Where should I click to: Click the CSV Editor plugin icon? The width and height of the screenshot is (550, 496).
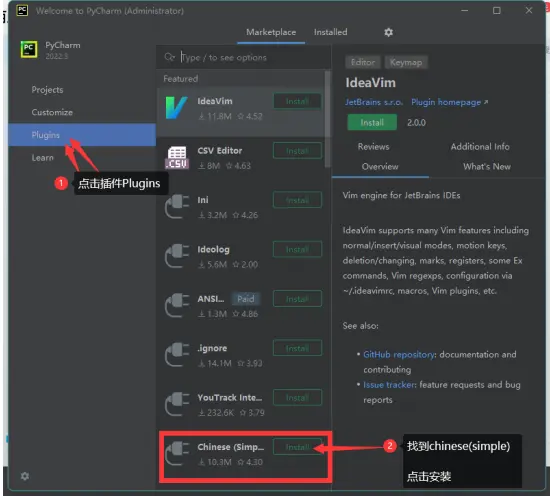[177, 158]
